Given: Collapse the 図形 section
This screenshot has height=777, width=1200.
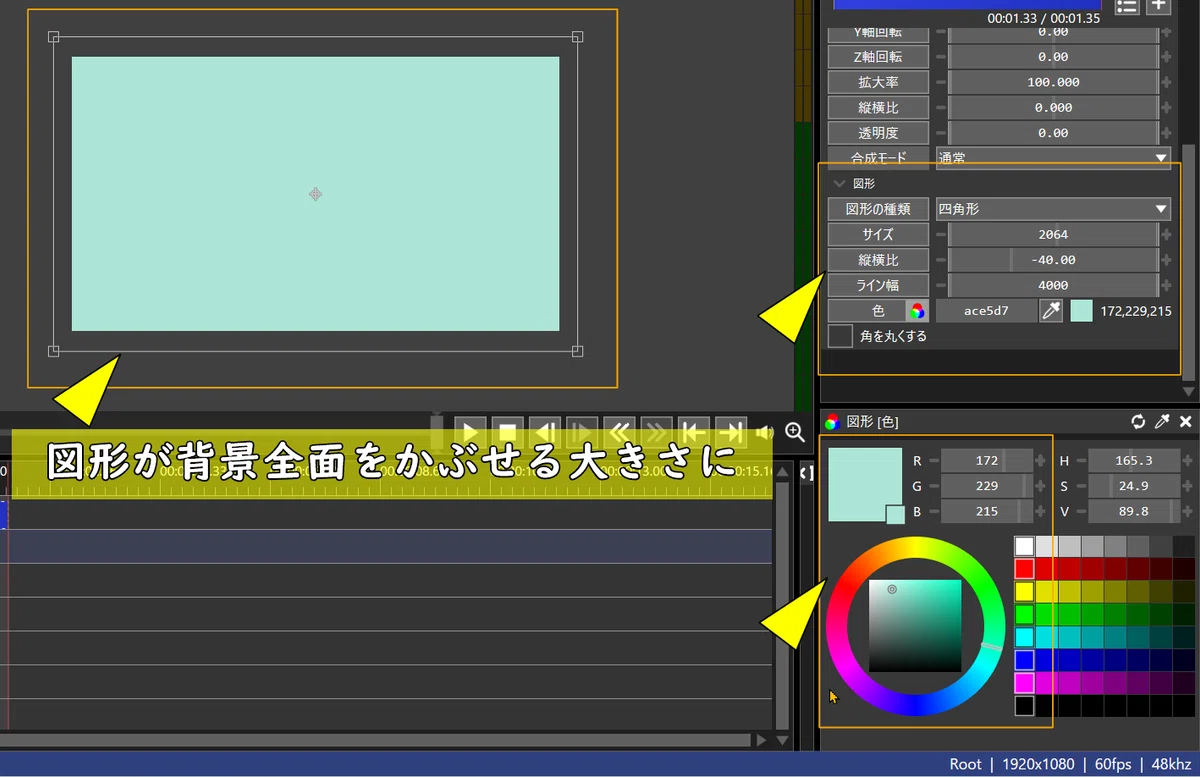Looking at the screenshot, I should coord(839,184).
